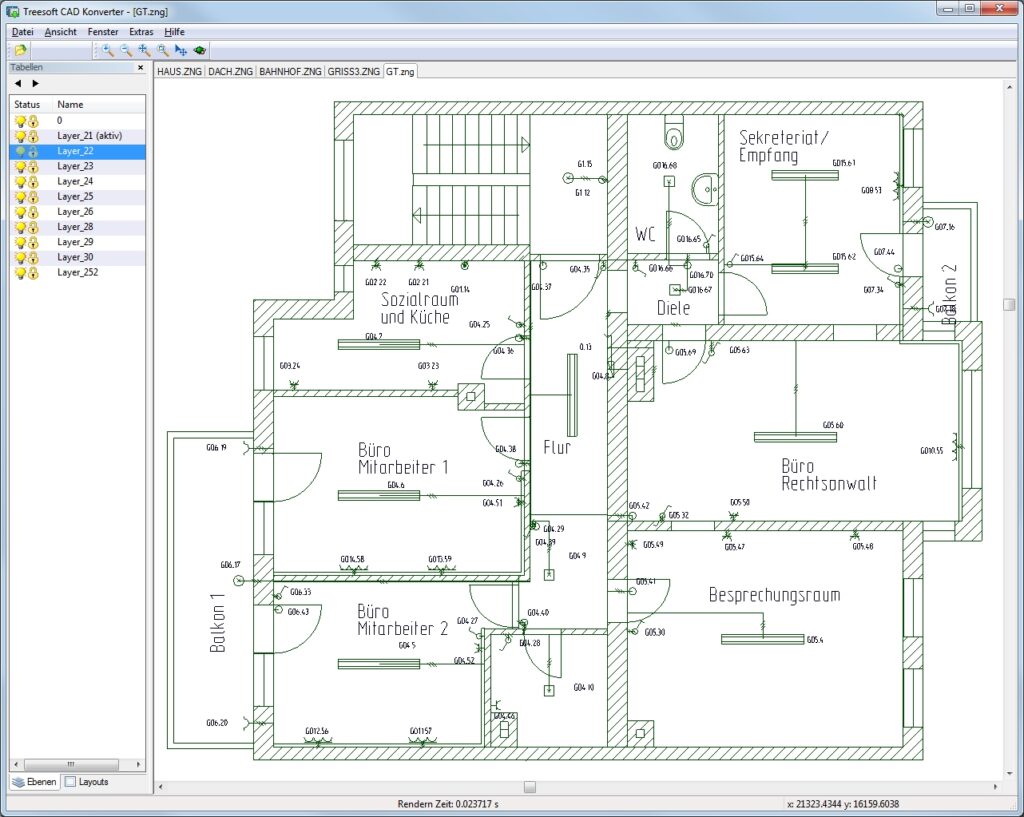This screenshot has width=1024, height=817.
Task: Toggle the lock icon on Layer_25
Action: point(33,196)
